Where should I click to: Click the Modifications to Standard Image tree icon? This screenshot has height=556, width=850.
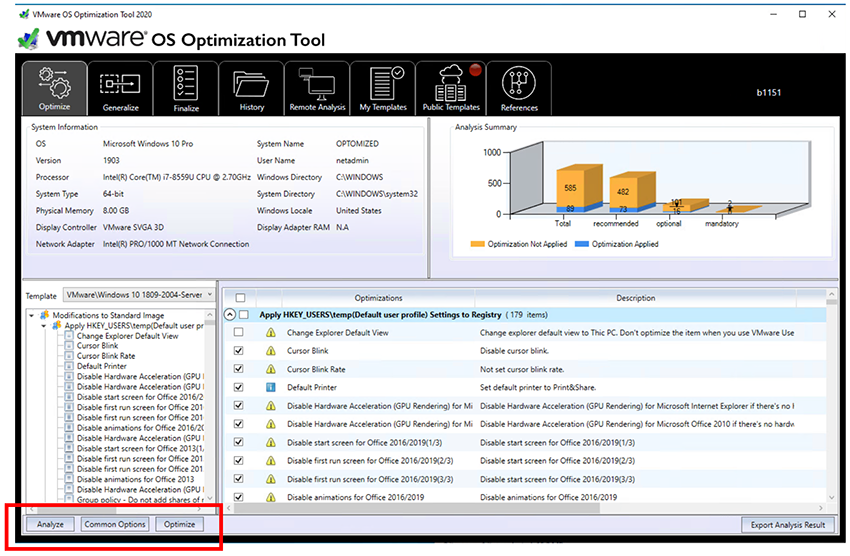[44, 315]
